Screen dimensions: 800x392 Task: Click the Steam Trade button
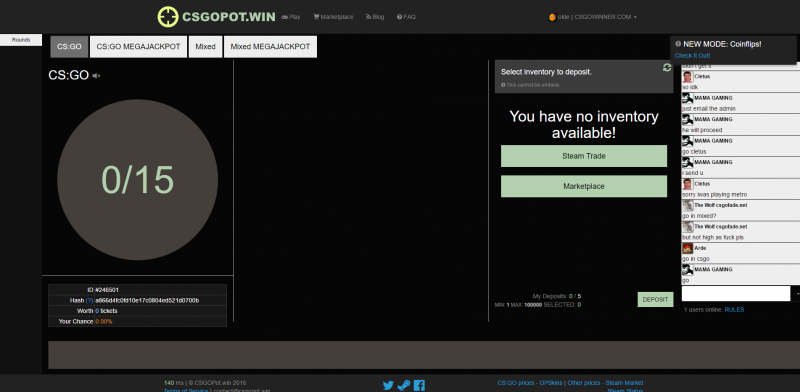coord(584,156)
